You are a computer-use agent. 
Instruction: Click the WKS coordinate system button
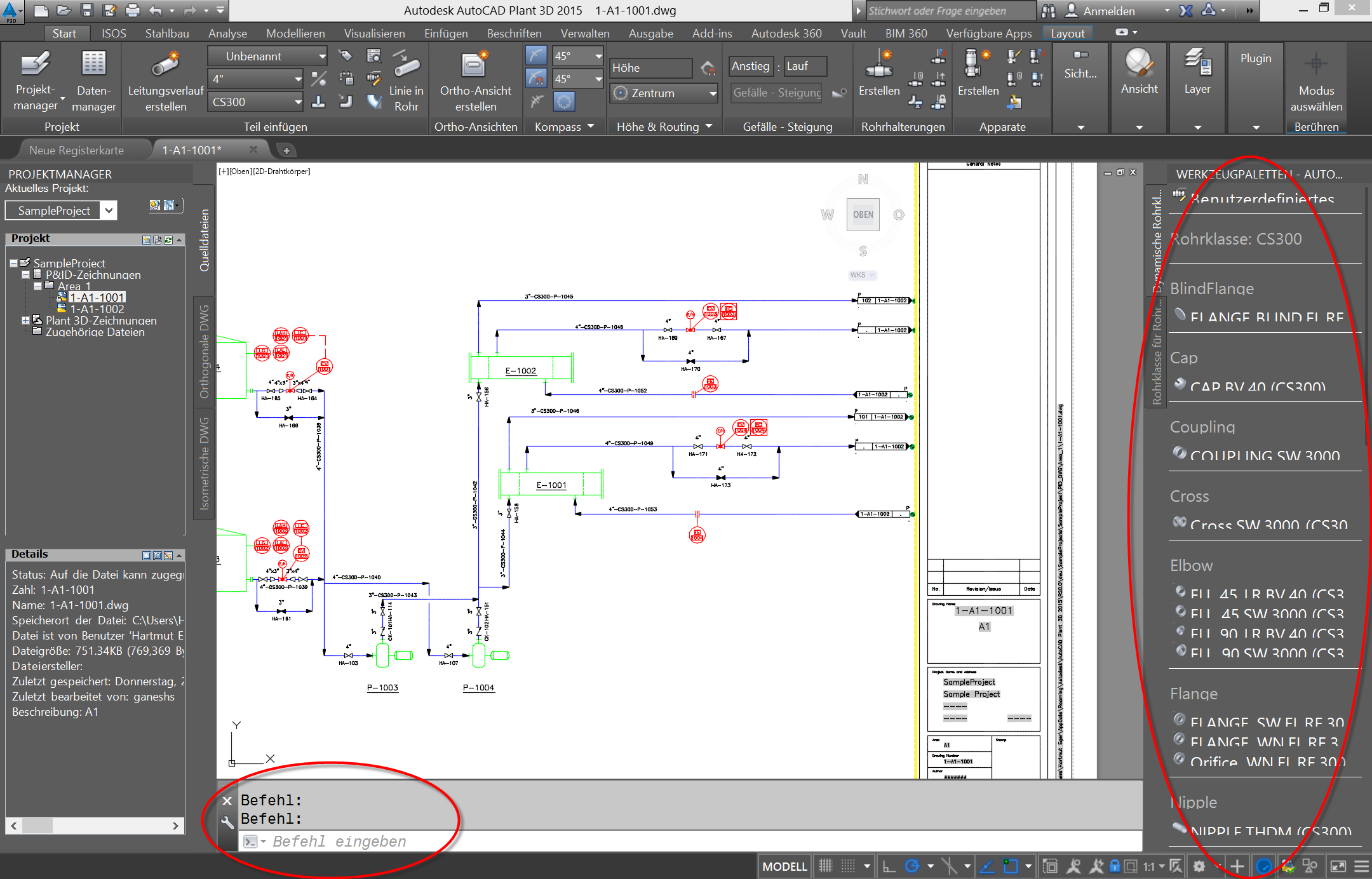pyautogui.click(x=862, y=275)
